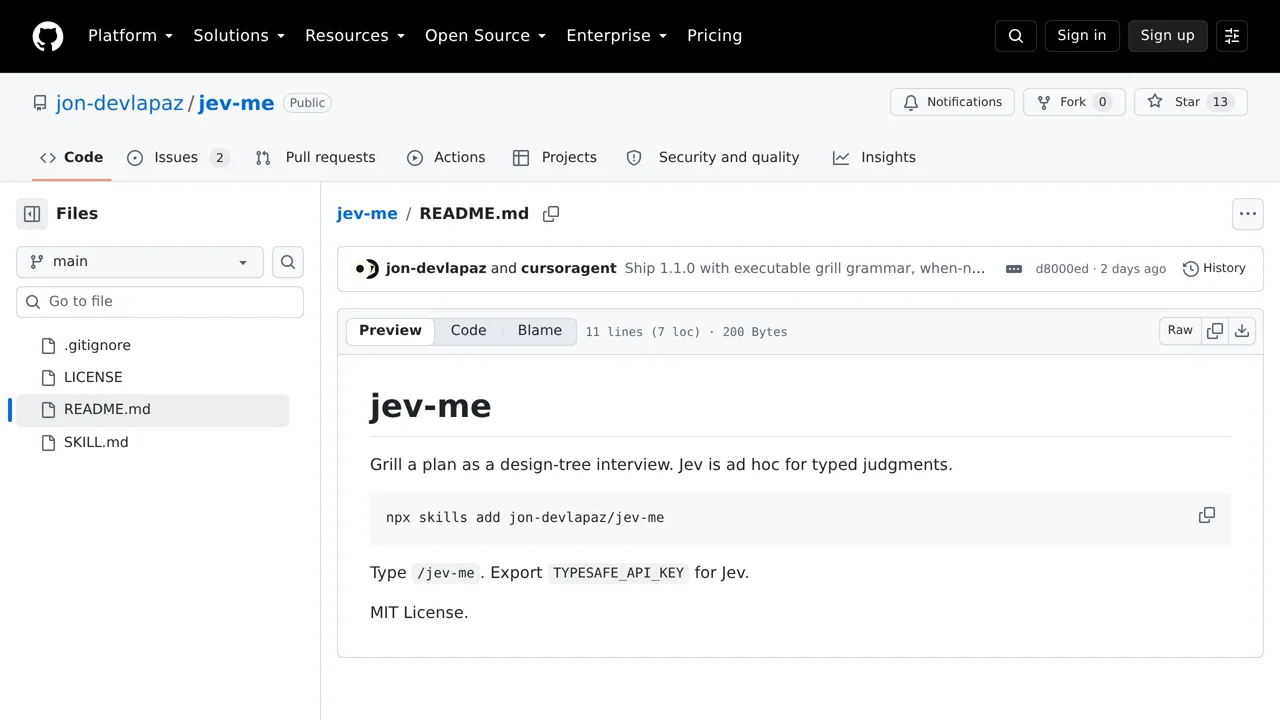
Task: Switch to the Code tab
Action: pos(71,158)
